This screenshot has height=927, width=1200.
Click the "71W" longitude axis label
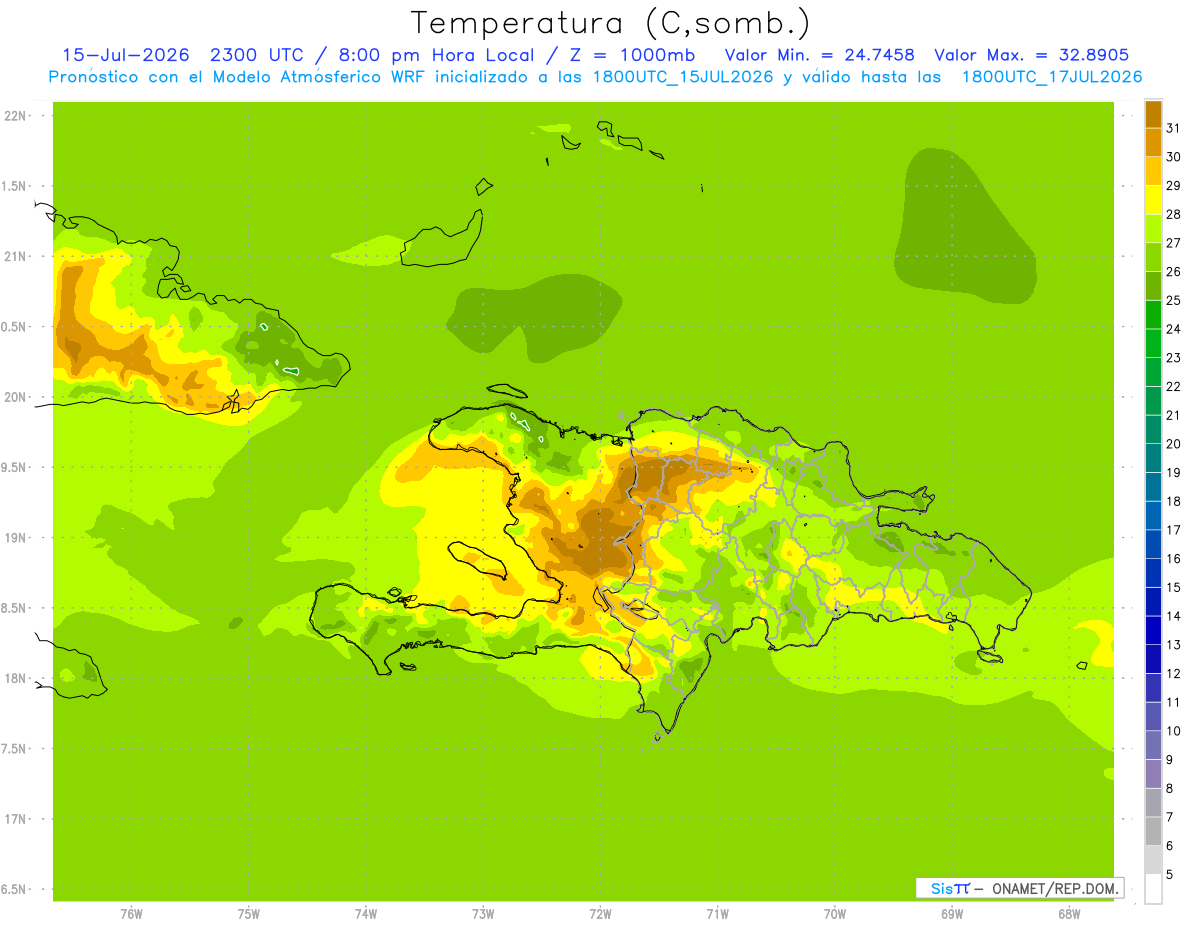[717, 913]
